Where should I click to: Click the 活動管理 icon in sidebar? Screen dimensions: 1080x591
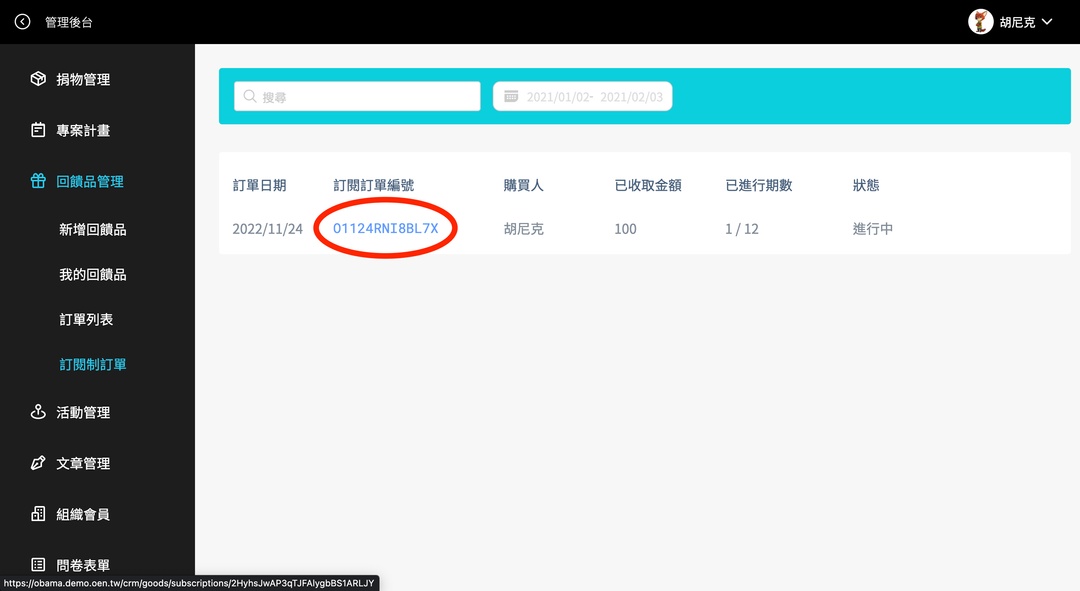(x=38, y=412)
